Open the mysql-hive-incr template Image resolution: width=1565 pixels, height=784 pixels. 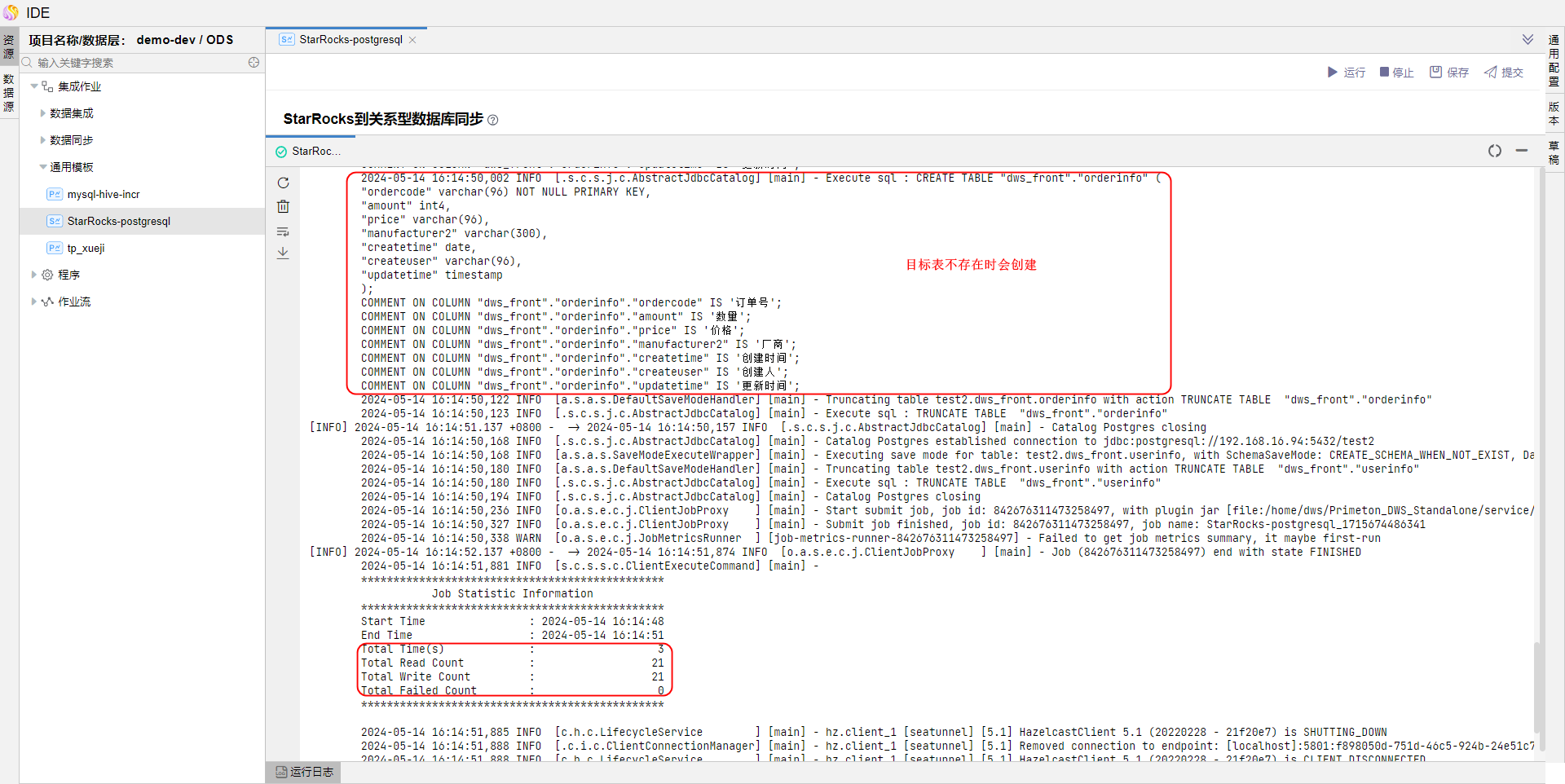(x=104, y=195)
